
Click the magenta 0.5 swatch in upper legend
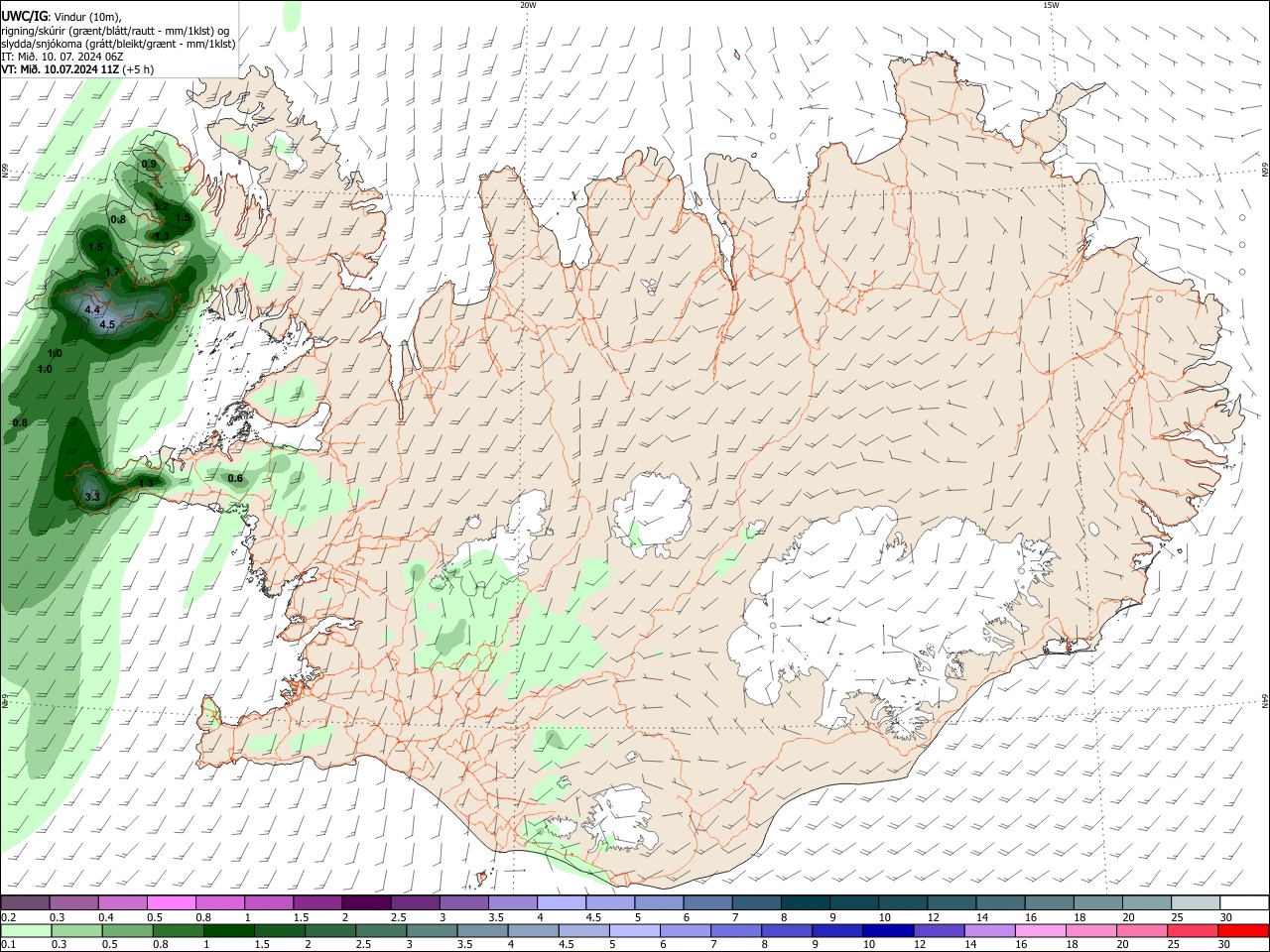172,902
